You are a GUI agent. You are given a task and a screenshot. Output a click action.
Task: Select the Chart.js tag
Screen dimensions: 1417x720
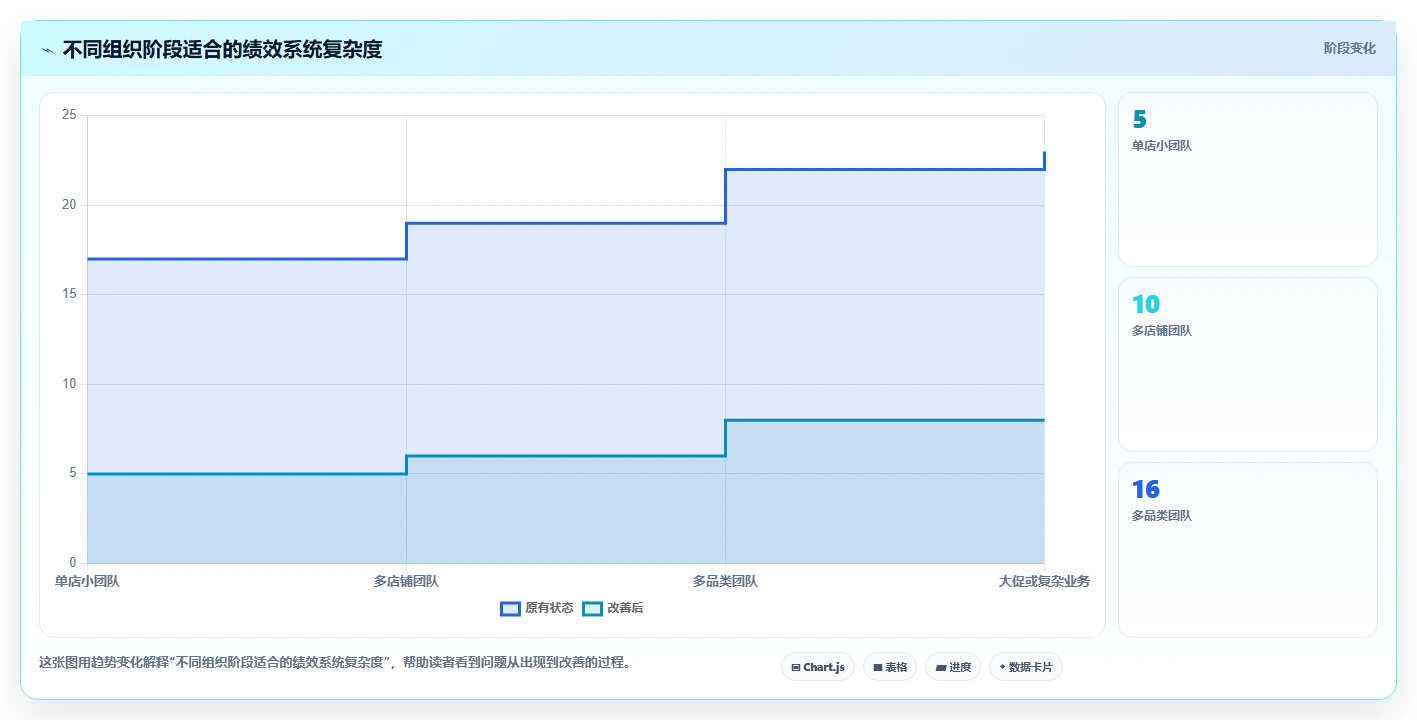tap(817, 667)
